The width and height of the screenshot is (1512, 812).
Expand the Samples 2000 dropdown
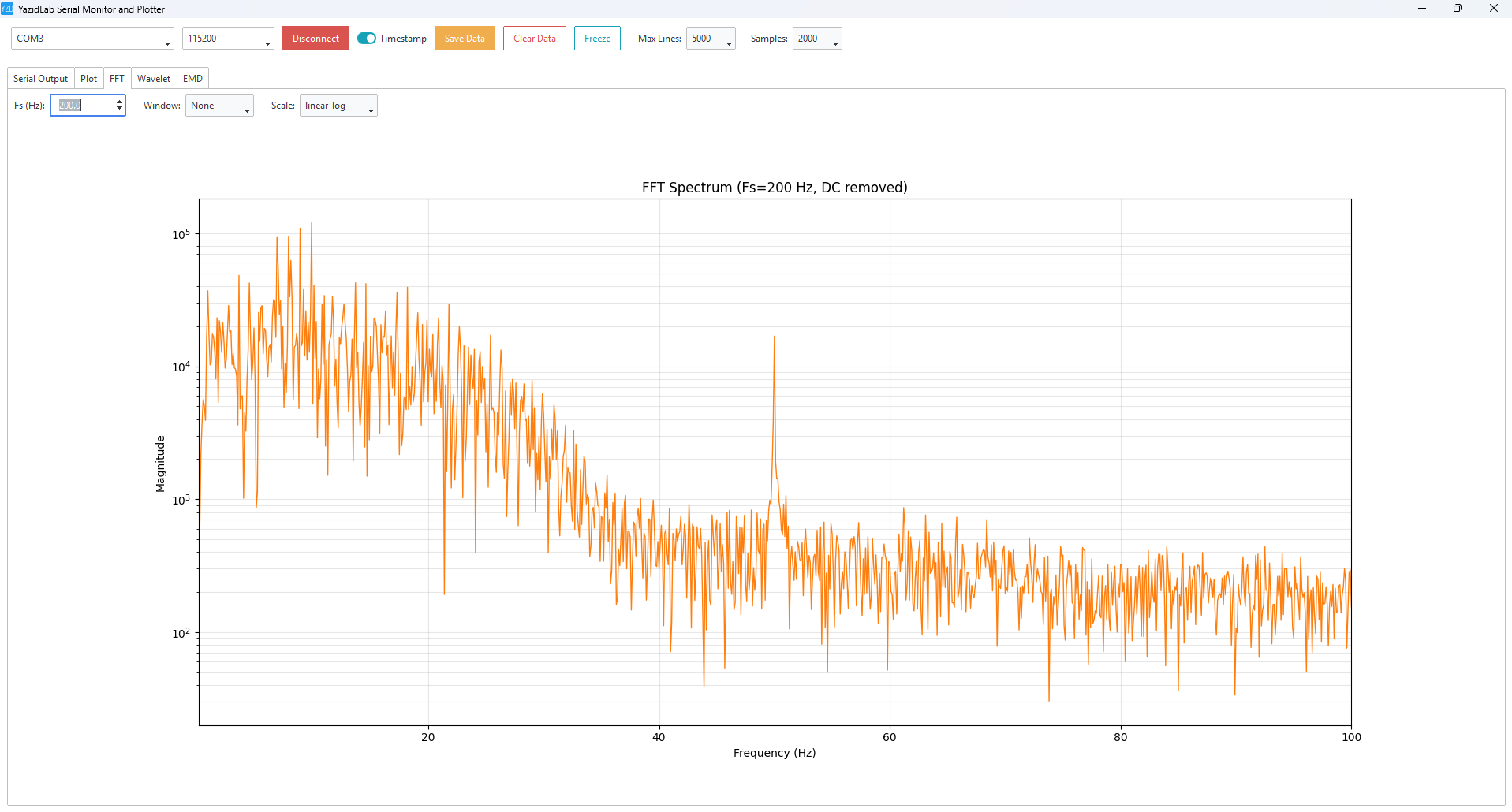pyautogui.click(x=817, y=39)
